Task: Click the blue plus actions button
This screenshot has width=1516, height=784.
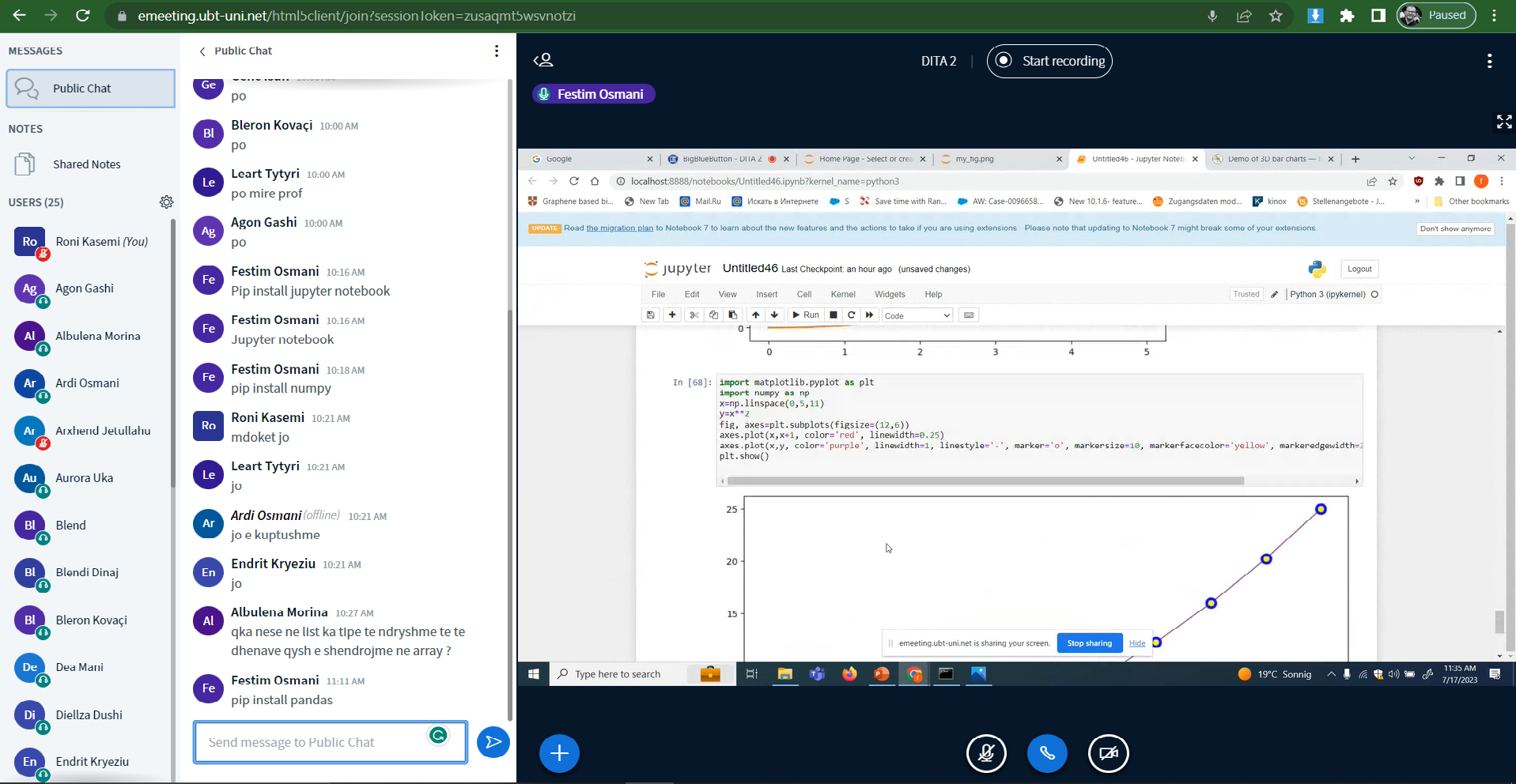Action: tap(559, 753)
